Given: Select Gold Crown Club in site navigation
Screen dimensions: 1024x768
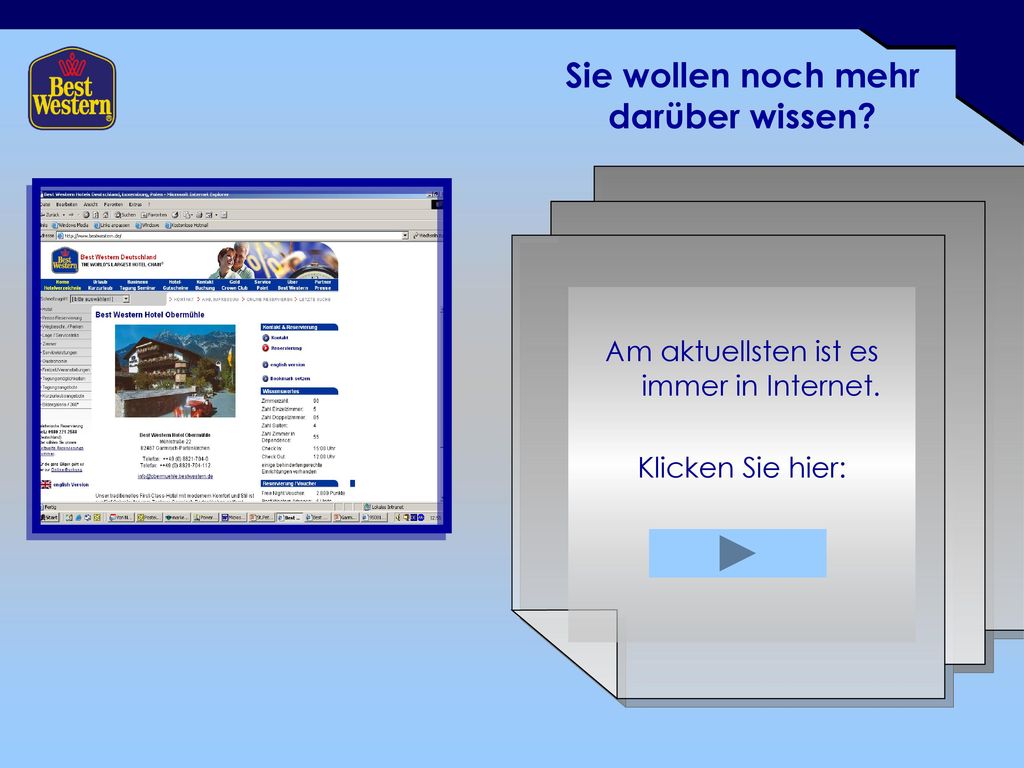Looking at the screenshot, I should [x=234, y=285].
